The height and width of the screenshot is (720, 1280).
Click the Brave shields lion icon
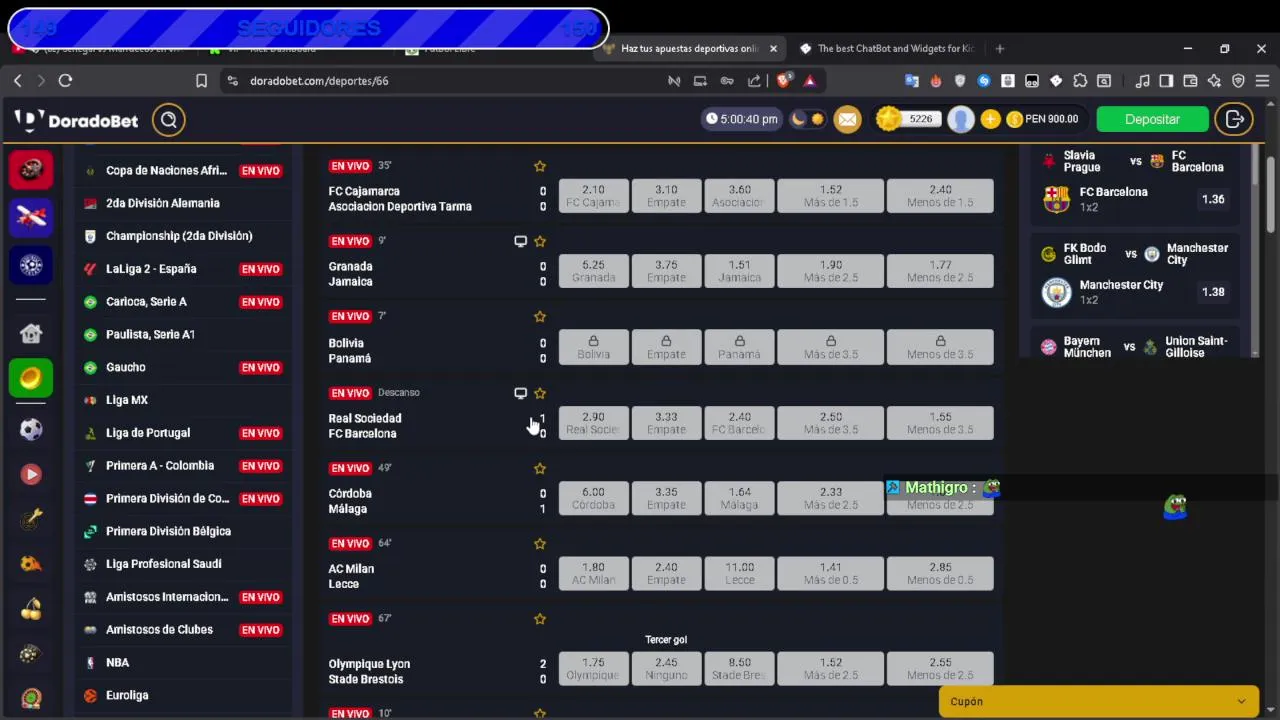coord(785,80)
